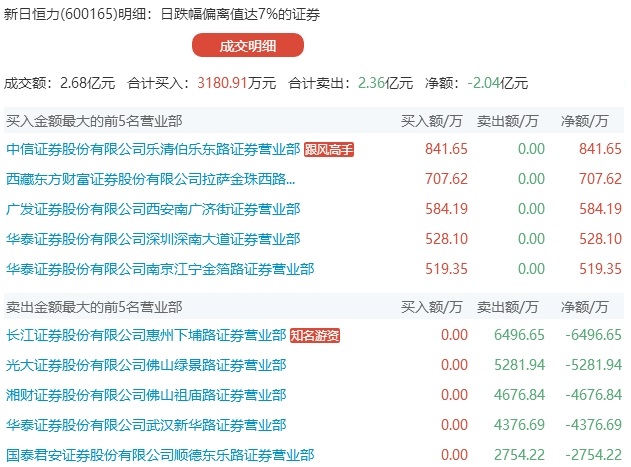Click 净额 -2.04亿元 value
Image resolution: width=631 pixels, height=467 pixels.
[x=497, y=83]
